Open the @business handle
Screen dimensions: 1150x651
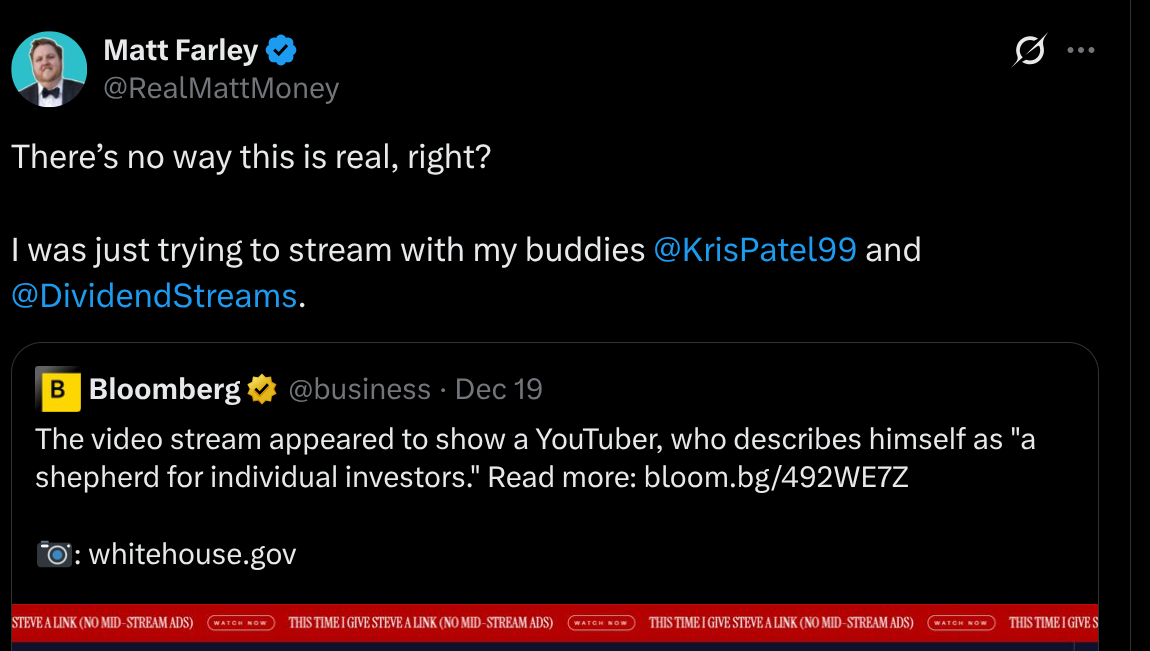click(x=359, y=389)
